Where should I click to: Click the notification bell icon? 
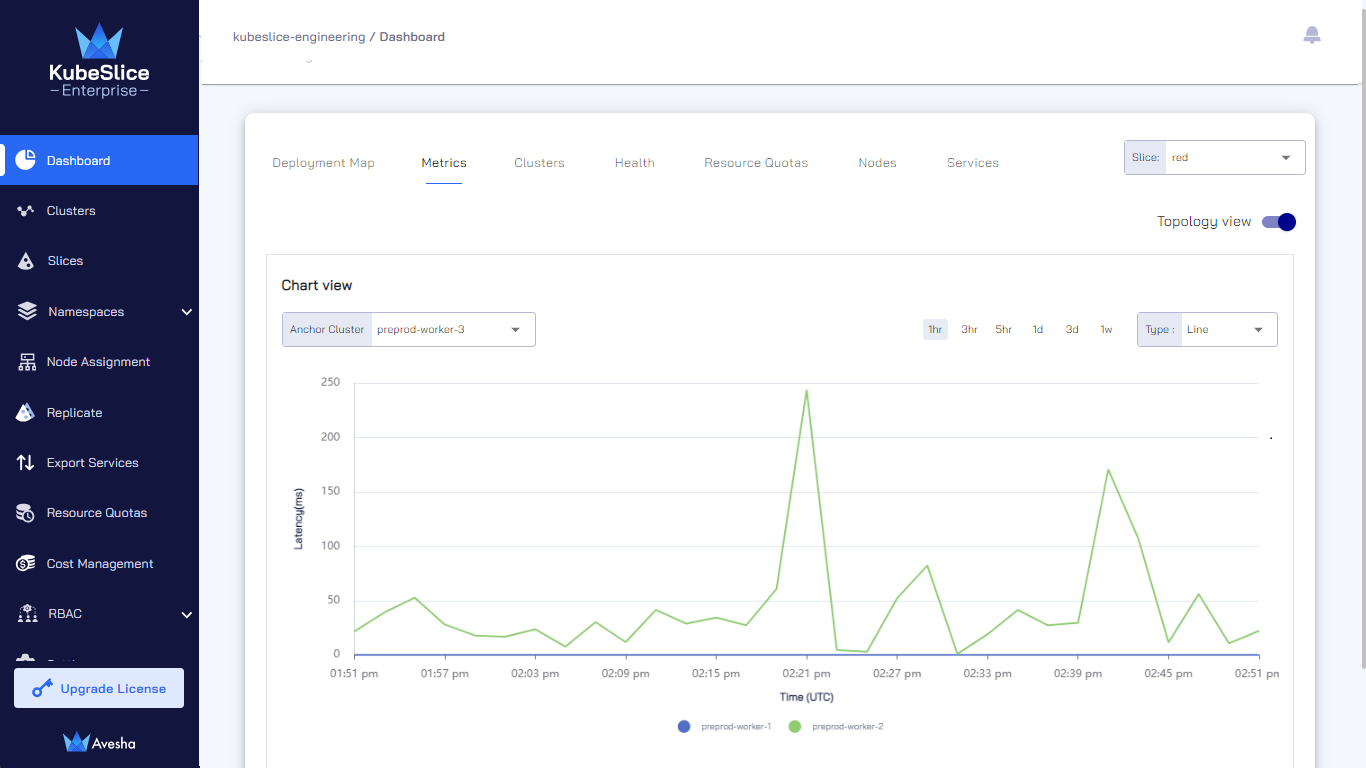coord(1312,35)
